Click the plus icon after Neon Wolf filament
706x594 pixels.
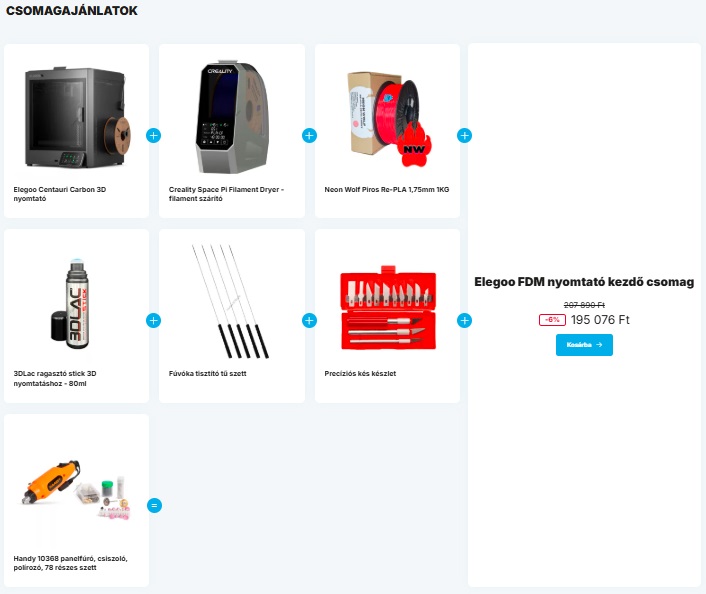pos(464,136)
